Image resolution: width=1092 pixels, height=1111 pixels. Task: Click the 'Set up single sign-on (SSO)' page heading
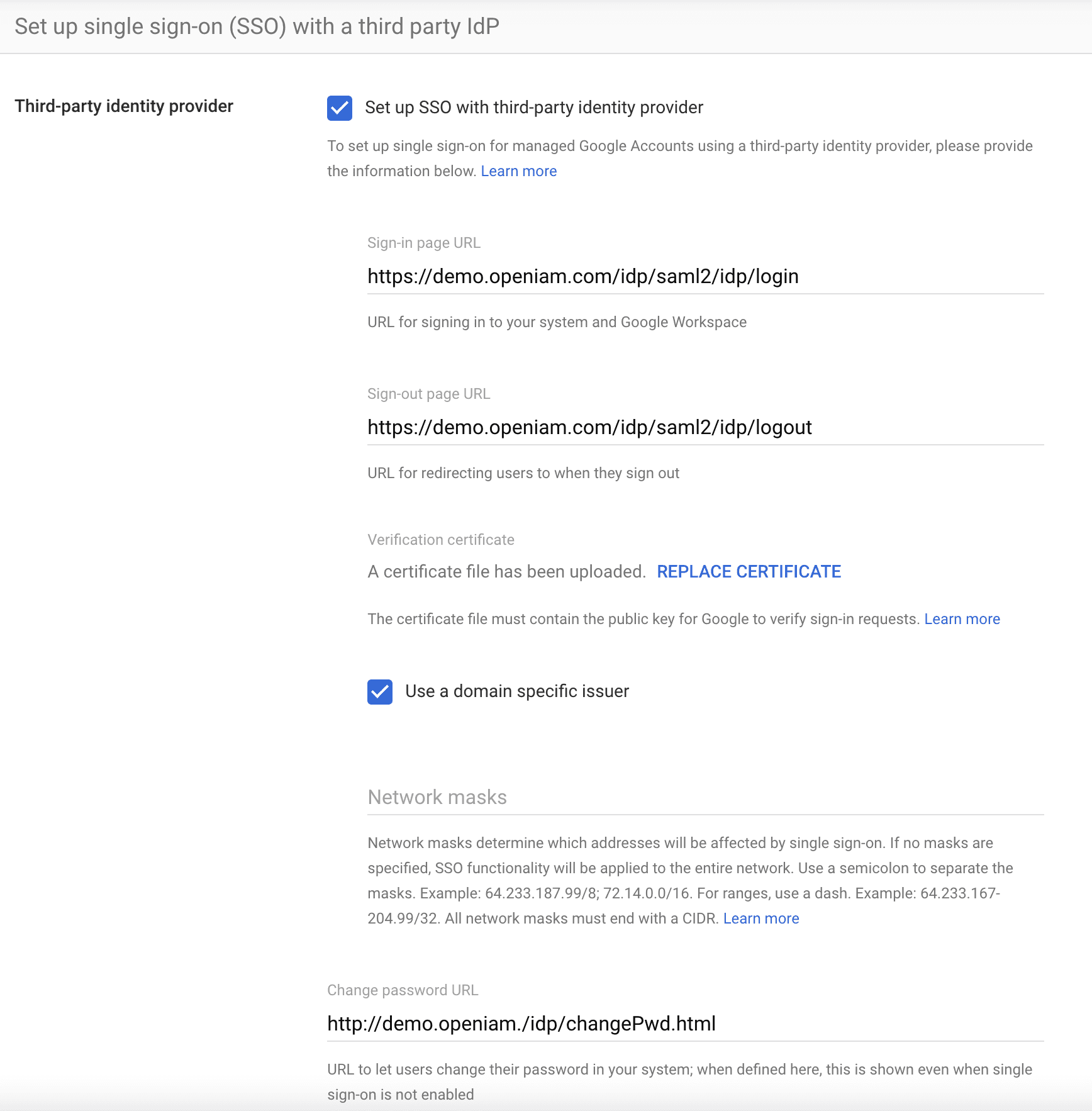[x=257, y=26]
